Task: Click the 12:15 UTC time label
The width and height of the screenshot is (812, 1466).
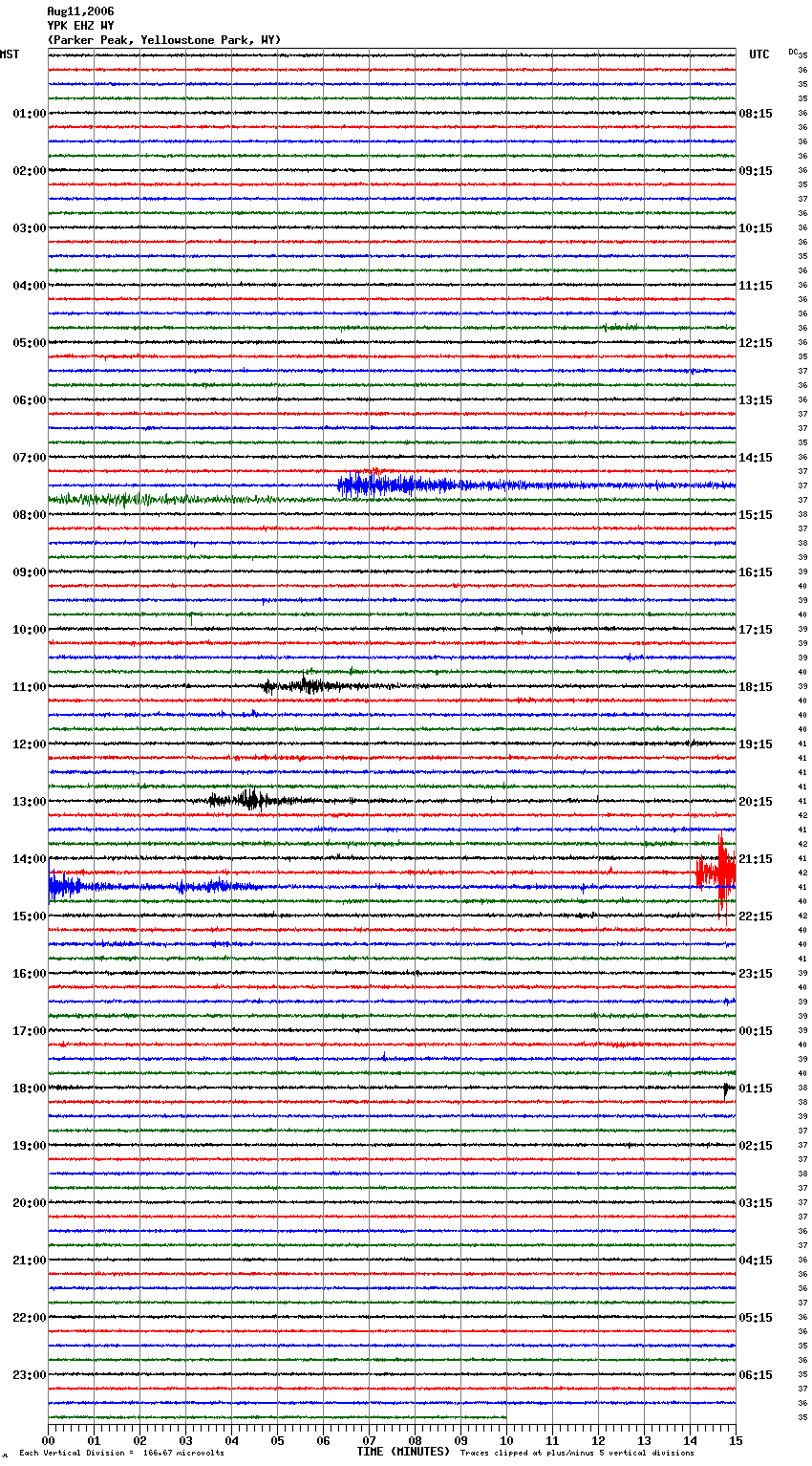Action: coord(756,343)
